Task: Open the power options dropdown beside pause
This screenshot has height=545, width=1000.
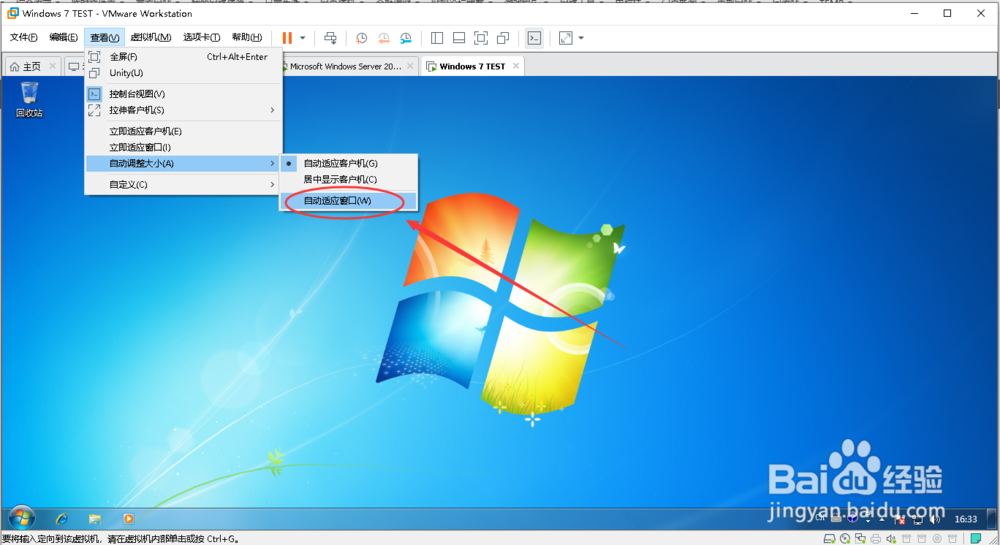Action: pos(302,38)
